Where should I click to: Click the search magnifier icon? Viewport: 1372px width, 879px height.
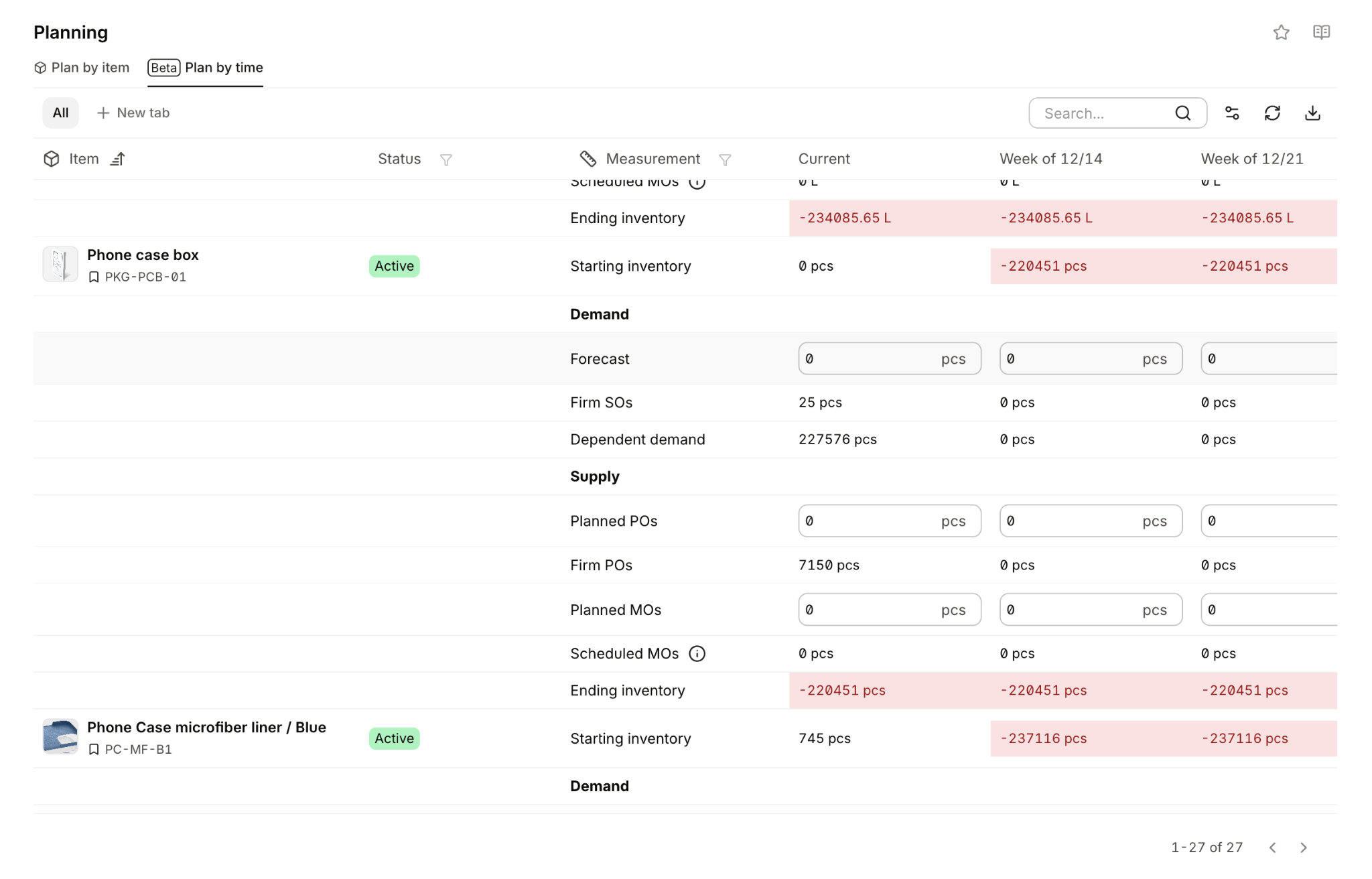tap(1182, 113)
